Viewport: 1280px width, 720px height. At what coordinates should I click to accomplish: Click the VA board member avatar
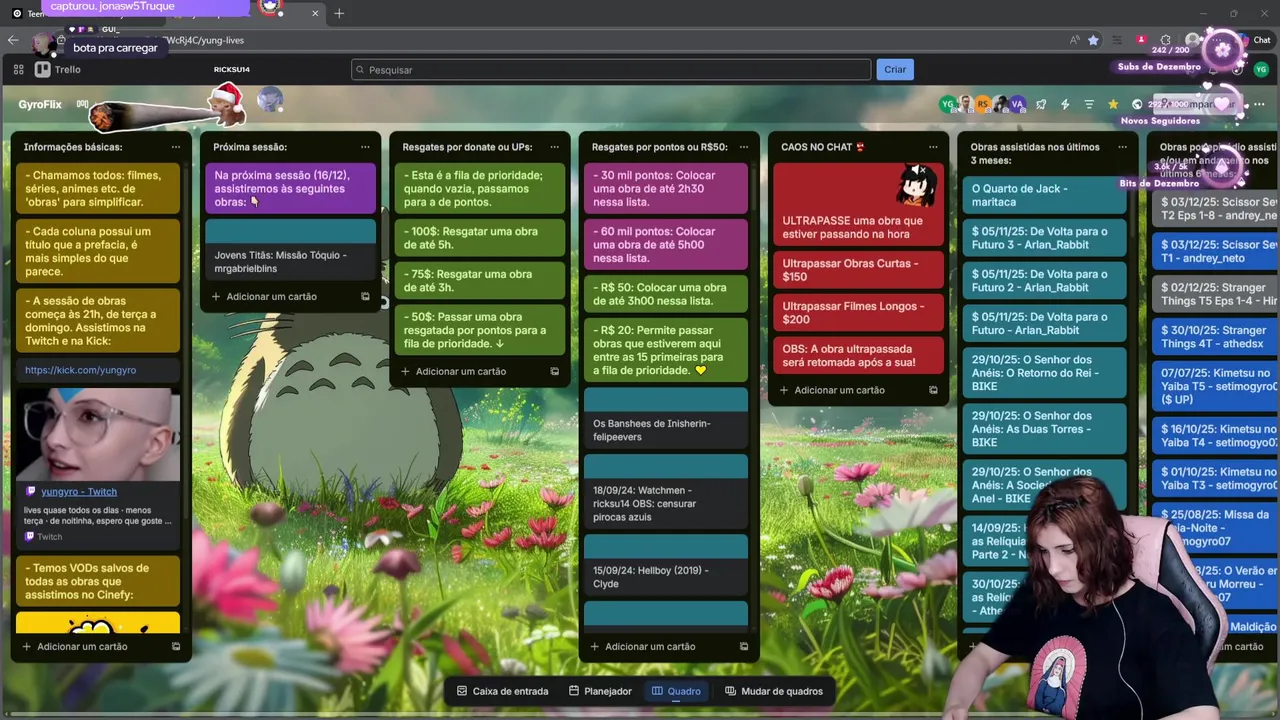(1017, 104)
